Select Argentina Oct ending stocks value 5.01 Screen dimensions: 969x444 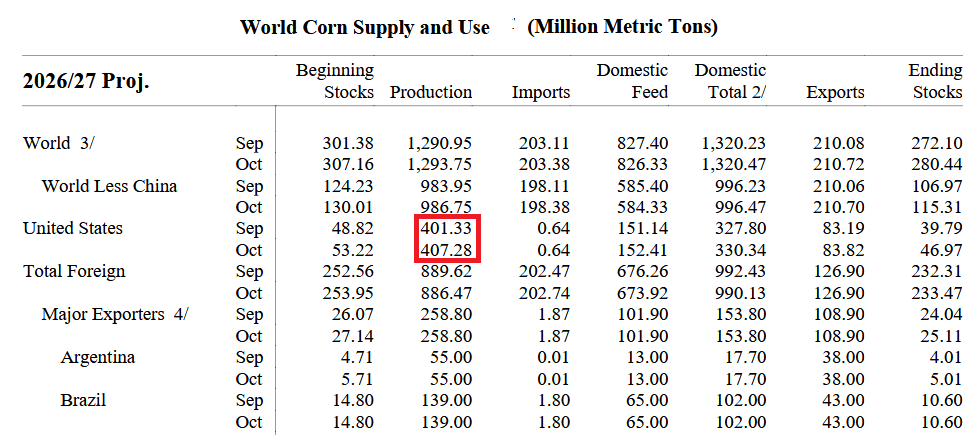[x=946, y=379]
